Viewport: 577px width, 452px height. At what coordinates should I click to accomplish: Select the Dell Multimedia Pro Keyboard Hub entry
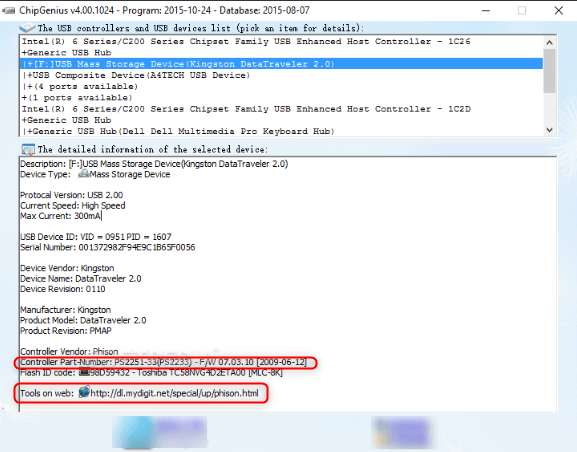(x=282, y=131)
